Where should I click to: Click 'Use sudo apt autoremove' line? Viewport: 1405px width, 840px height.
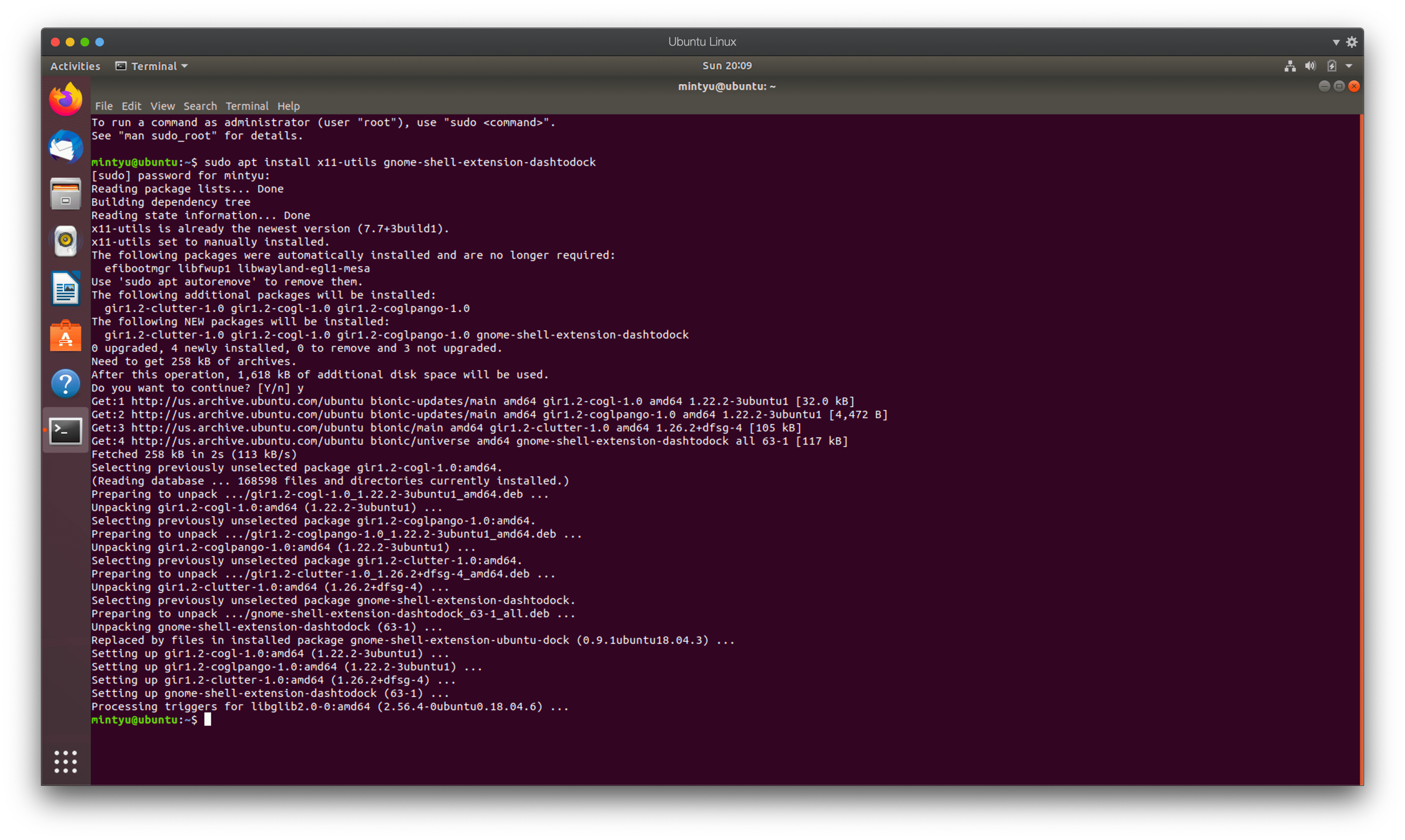[227, 282]
